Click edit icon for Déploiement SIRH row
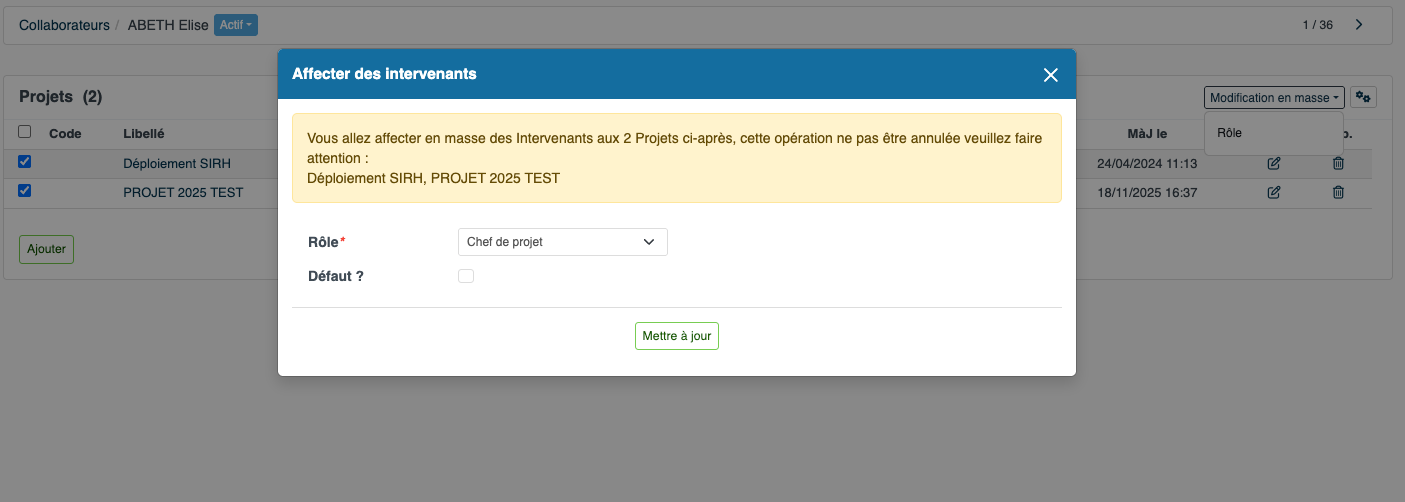This screenshot has width=1405, height=502. click(x=1274, y=163)
